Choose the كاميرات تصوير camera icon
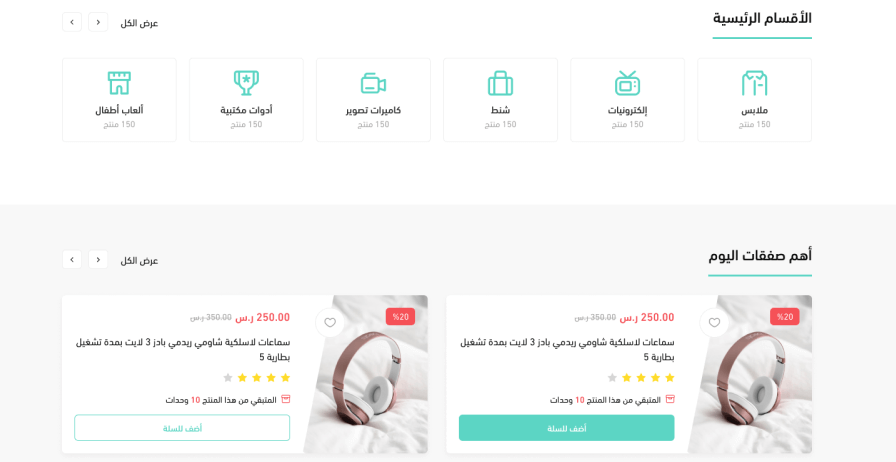The height and width of the screenshot is (462, 896). [x=373, y=83]
